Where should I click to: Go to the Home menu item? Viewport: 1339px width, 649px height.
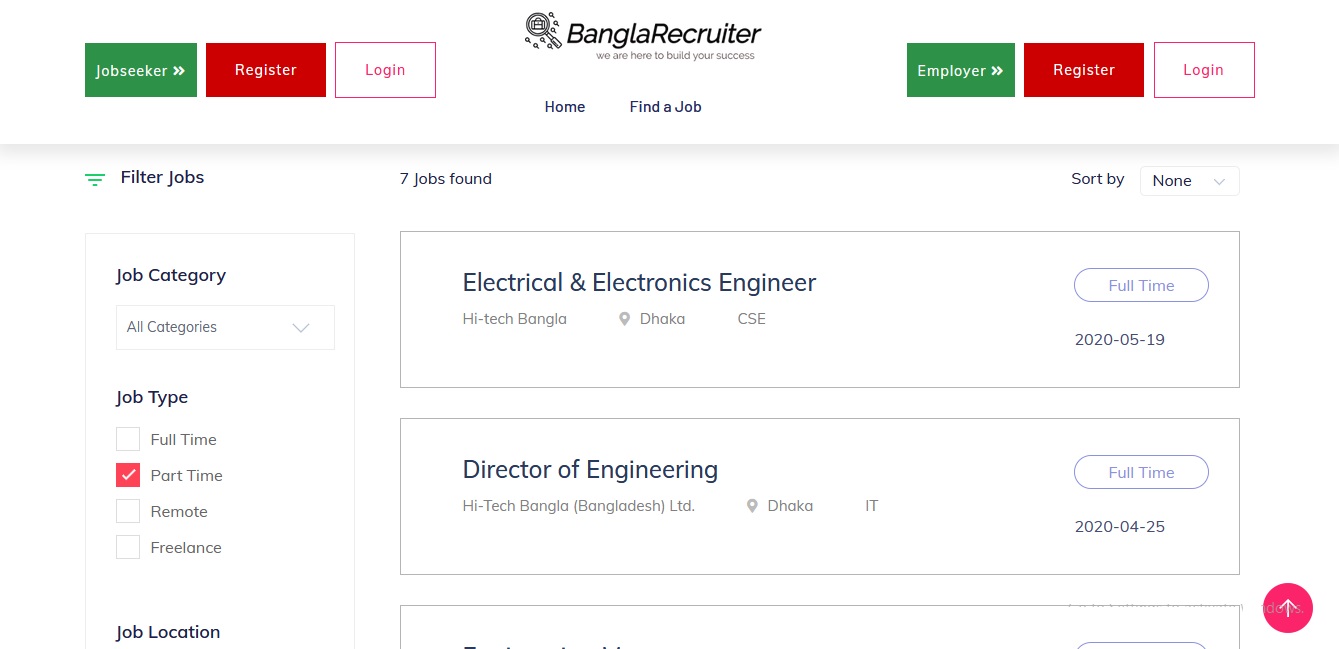point(565,107)
